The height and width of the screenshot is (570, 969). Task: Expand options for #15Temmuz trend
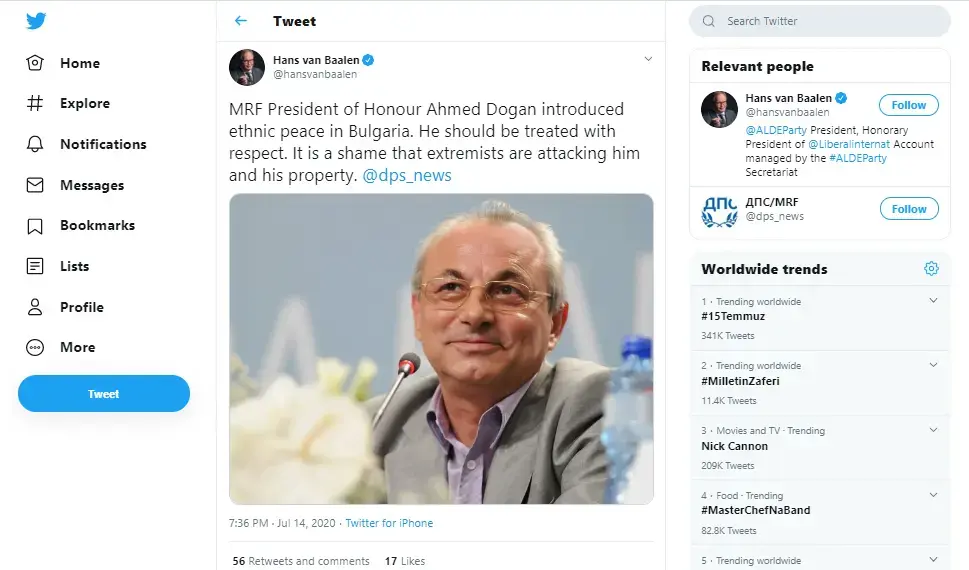(933, 300)
